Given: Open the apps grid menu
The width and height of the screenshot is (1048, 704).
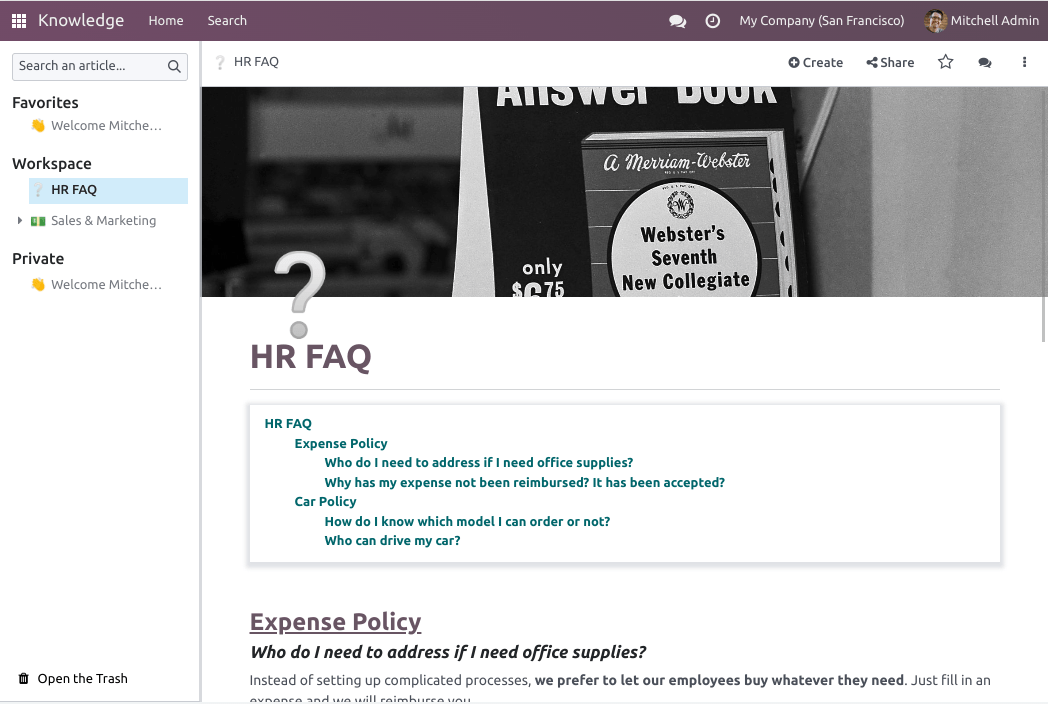Looking at the screenshot, I should tap(18, 20).
